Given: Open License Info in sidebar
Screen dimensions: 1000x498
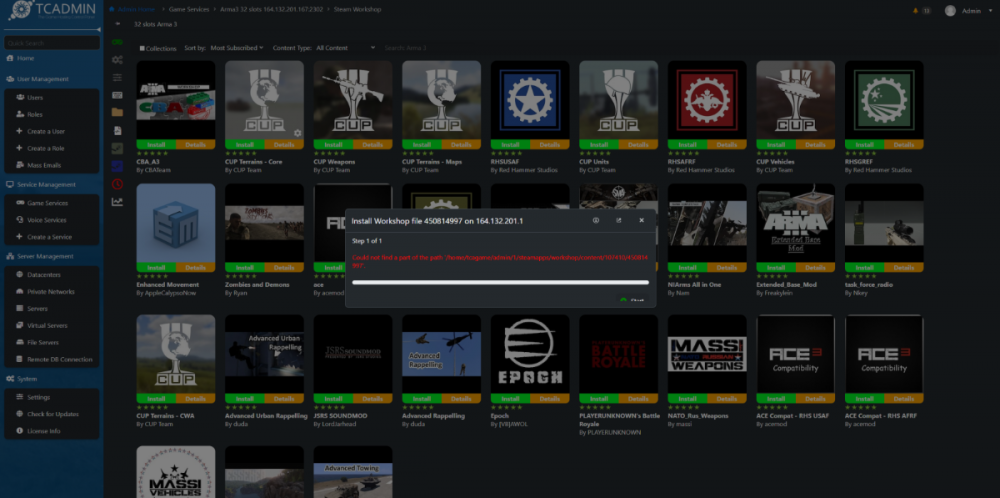Looking at the screenshot, I should pos(43,431).
